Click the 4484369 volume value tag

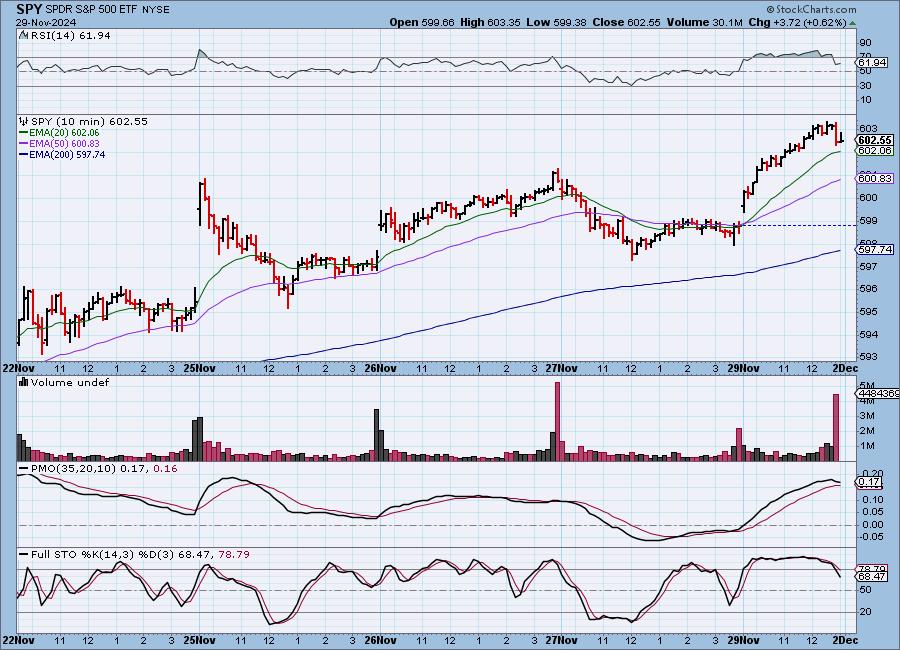click(x=878, y=393)
